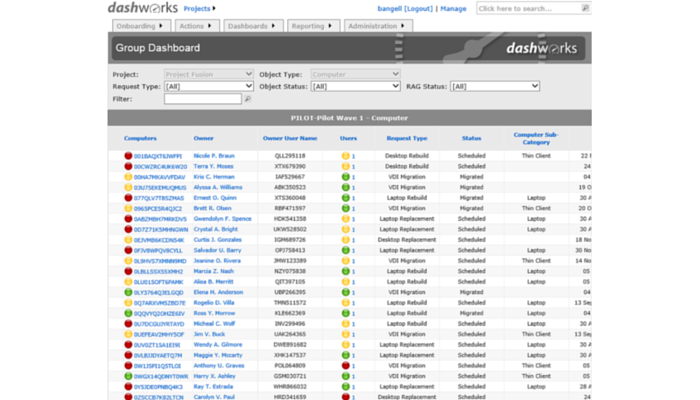The image size is (700, 400).
Task: Click Desktop Replacement cell in Curtis J. Gonzales row
Action: [407, 240]
